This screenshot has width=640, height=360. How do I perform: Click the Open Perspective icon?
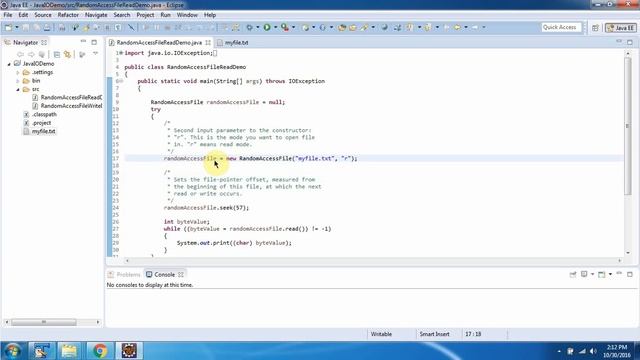(595, 28)
